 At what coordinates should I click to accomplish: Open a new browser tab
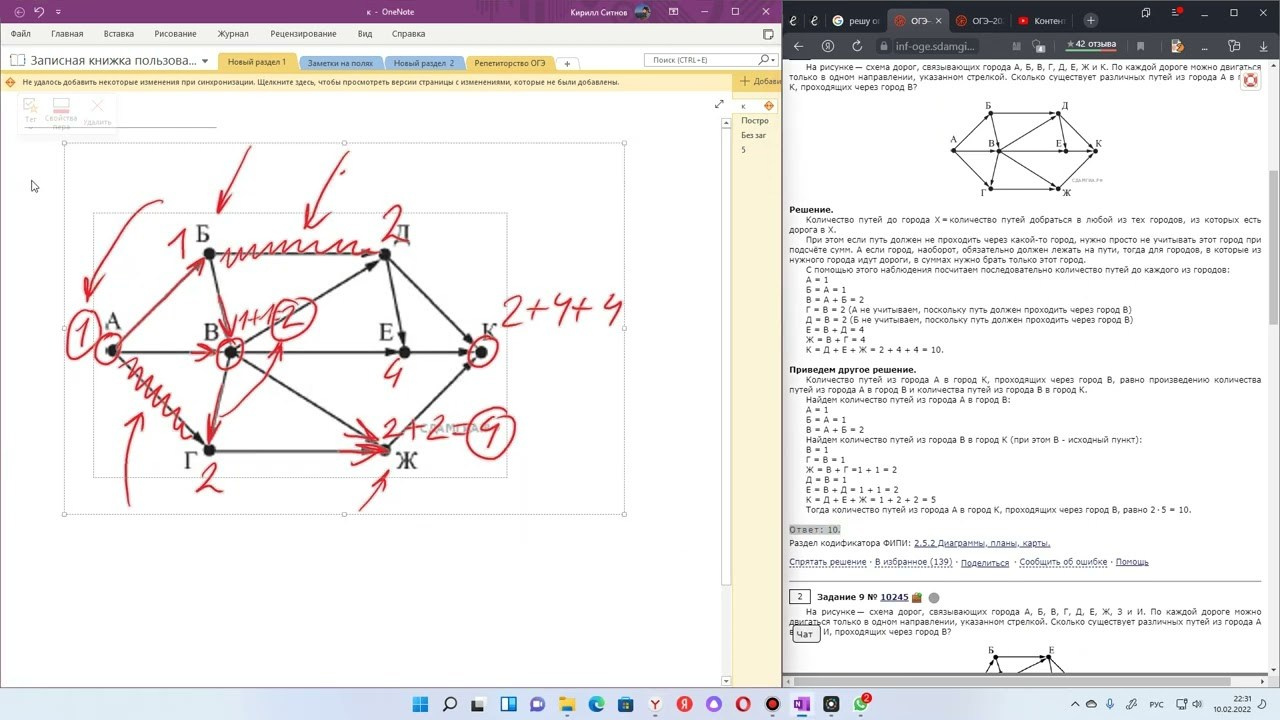[1090, 20]
